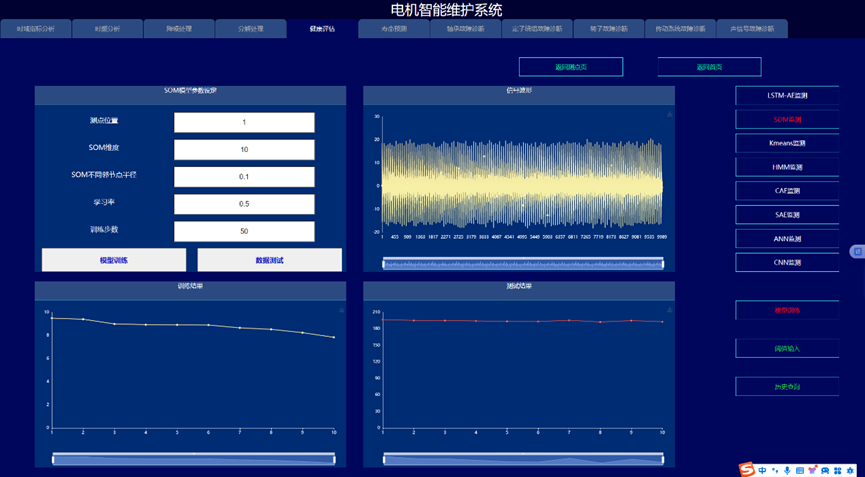Click the download icon on the training results chart

(341, 310)
